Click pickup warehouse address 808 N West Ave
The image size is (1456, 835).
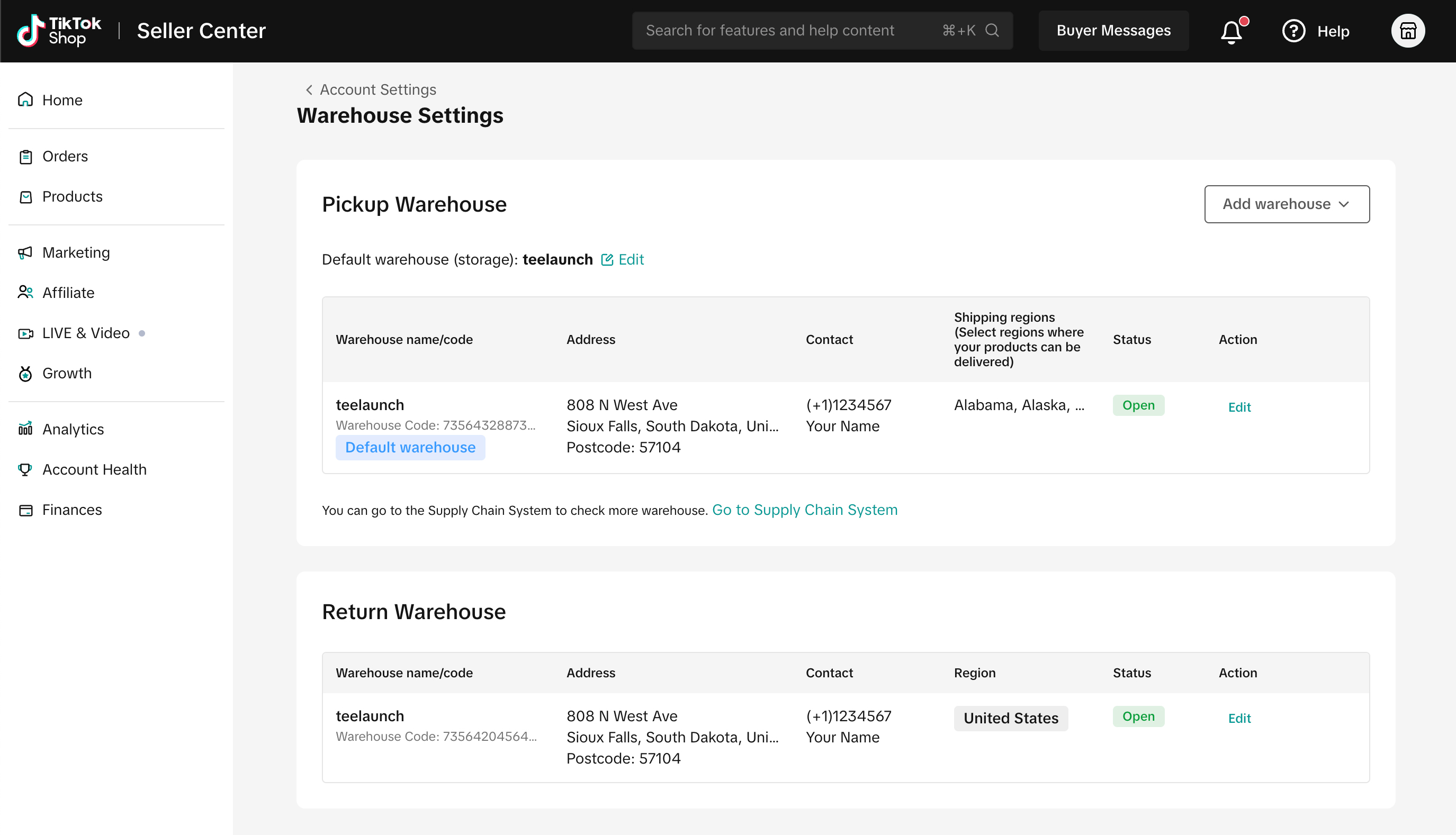[x=622, y=405]
